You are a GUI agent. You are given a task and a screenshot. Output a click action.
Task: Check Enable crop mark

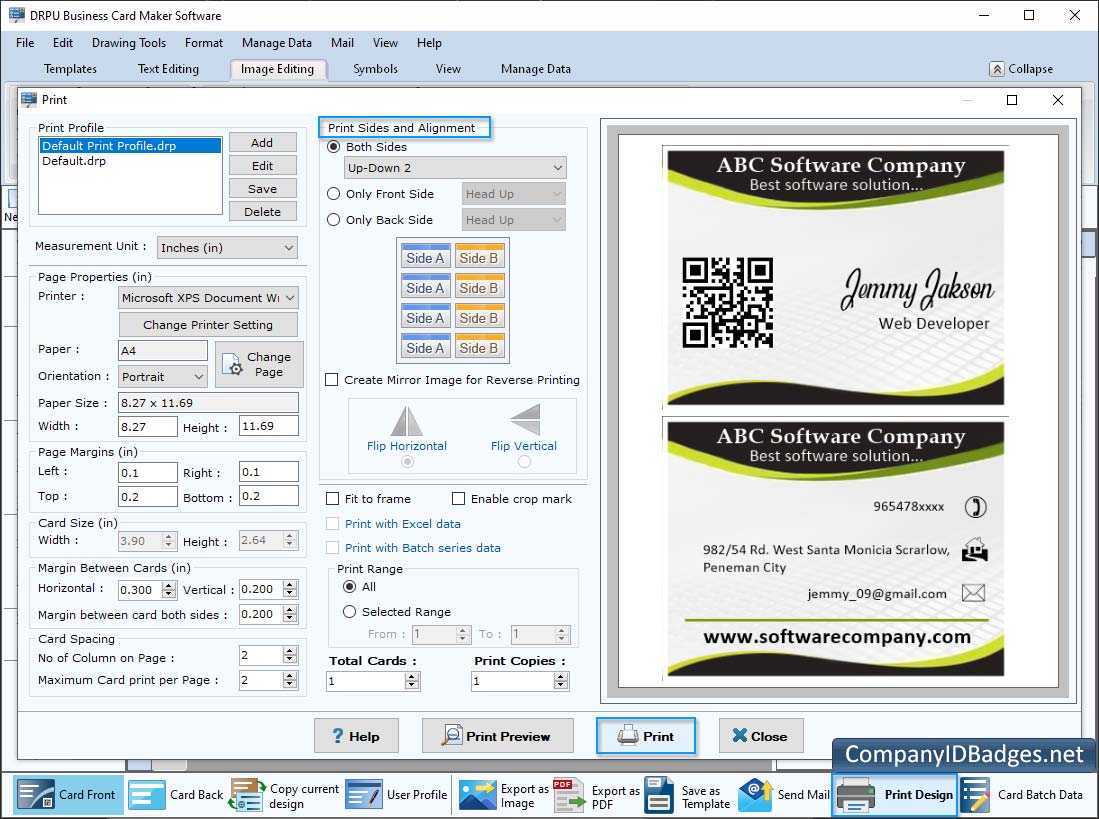point(458,499)
